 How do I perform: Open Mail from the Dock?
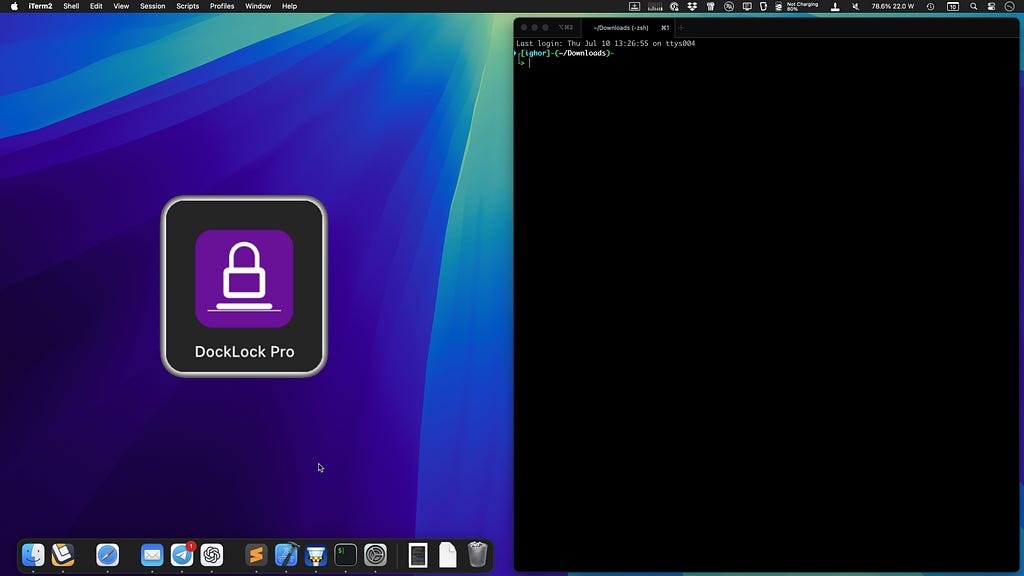point(152,555)
